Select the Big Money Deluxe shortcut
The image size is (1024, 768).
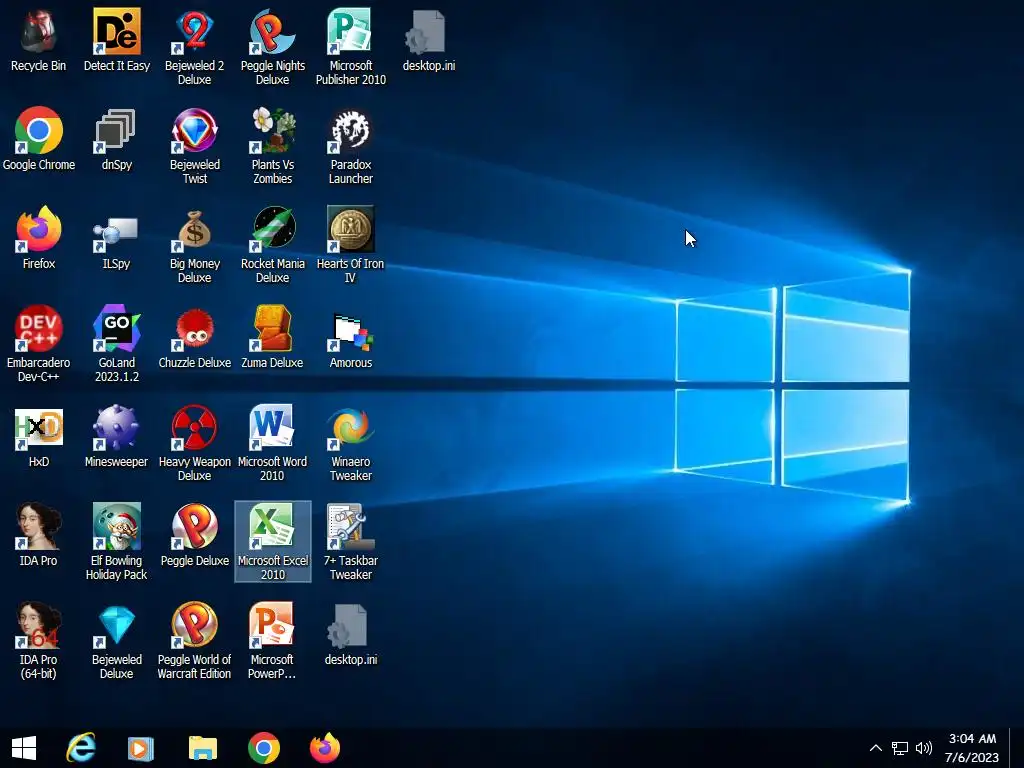tap(195, 245)
